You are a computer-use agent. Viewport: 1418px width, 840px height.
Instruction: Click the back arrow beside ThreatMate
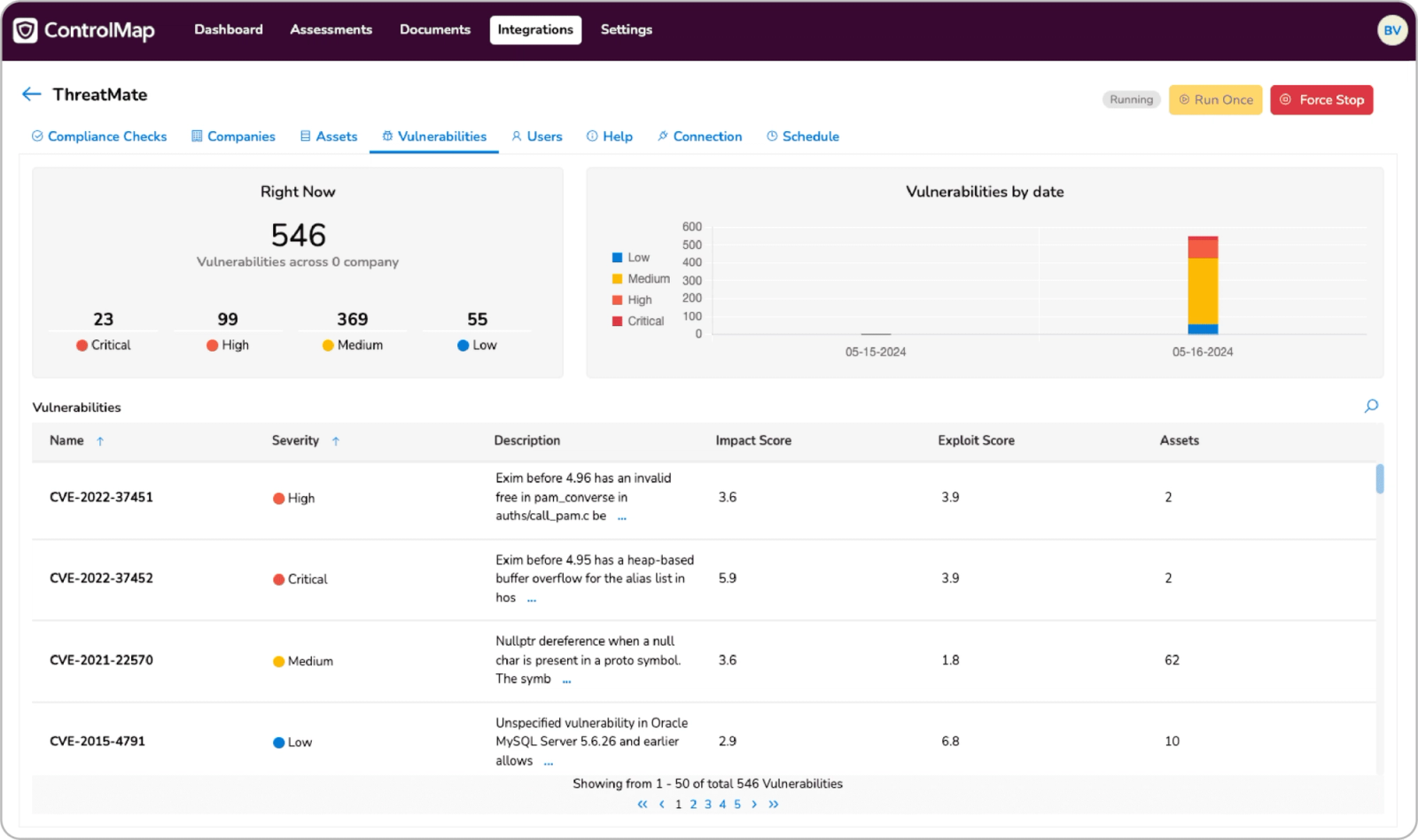coord(32,94)
